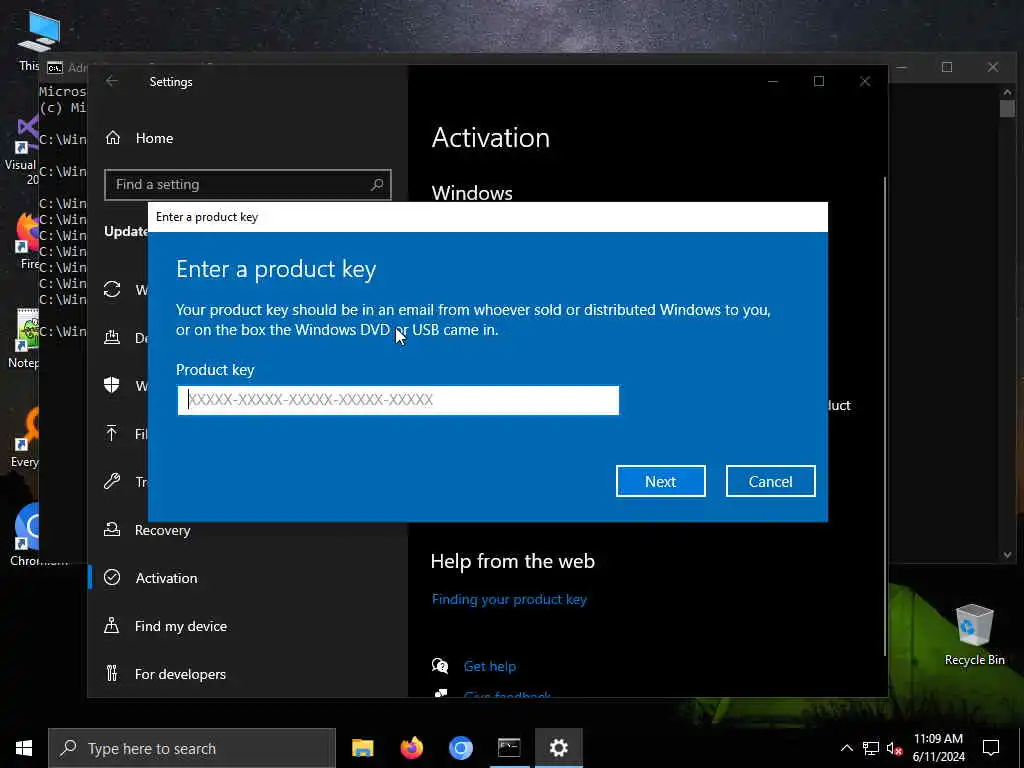Open the Windows Start menu
The width and height of the screenshot is (1024, 768).
24,748
